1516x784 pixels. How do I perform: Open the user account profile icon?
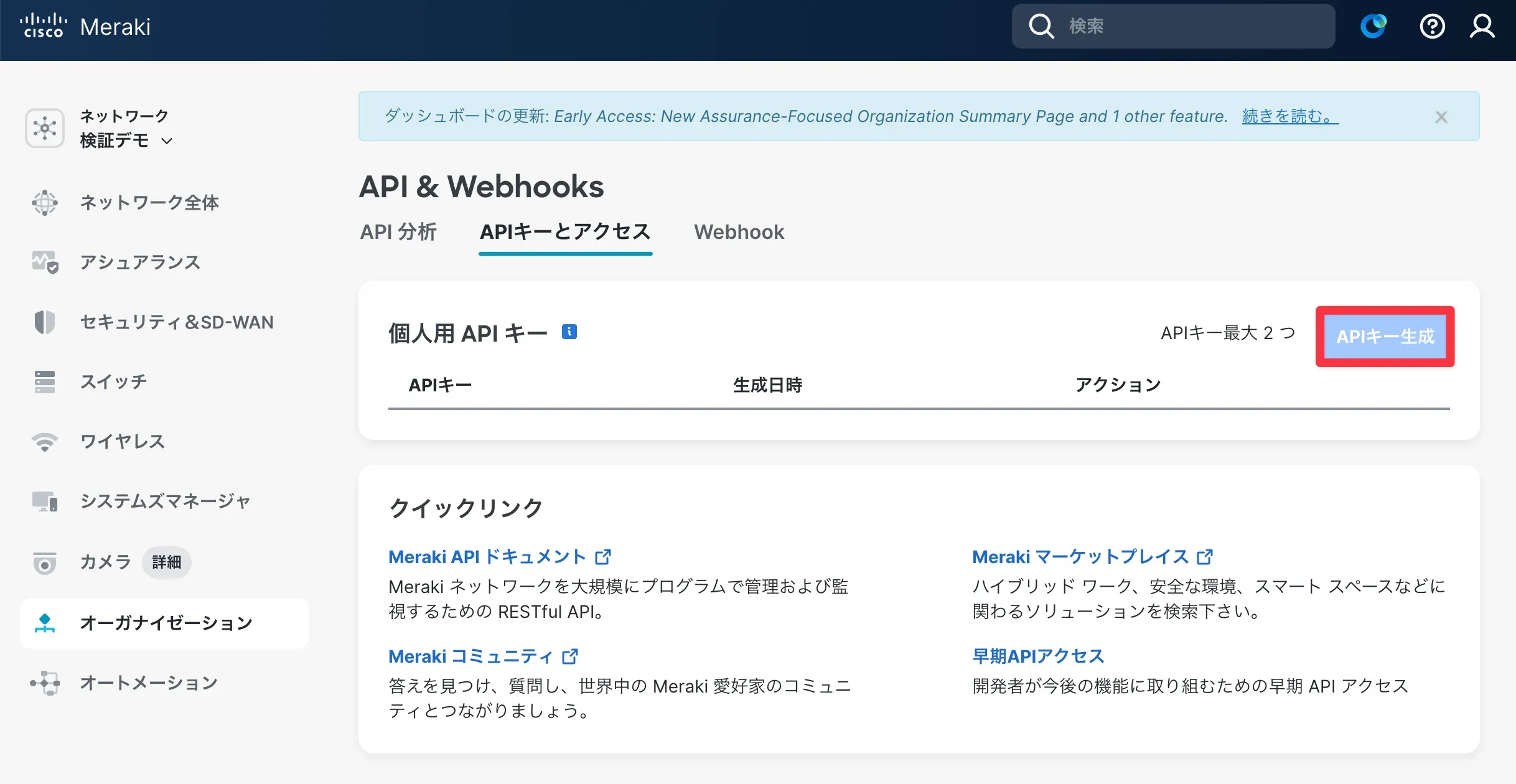[x=1482, y=27]
